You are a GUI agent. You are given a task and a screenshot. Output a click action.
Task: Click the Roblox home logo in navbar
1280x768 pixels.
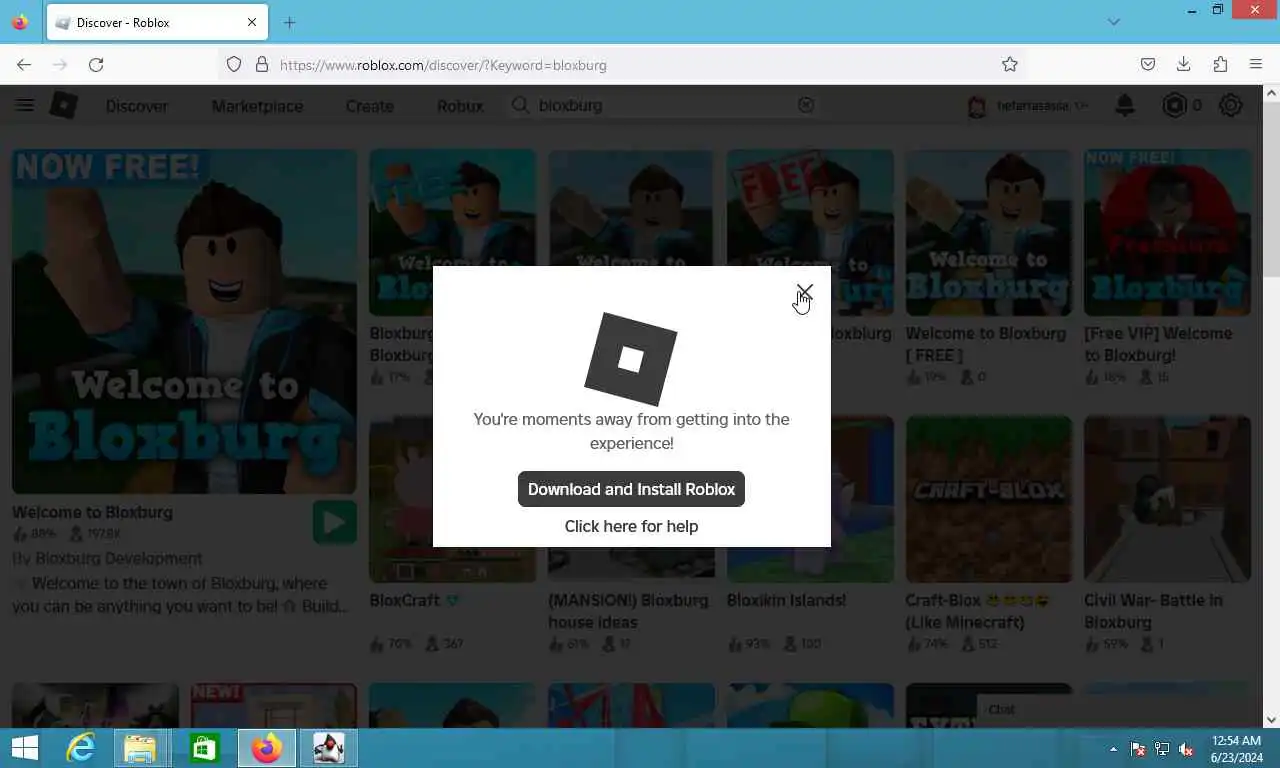click(x=64, y=105)
